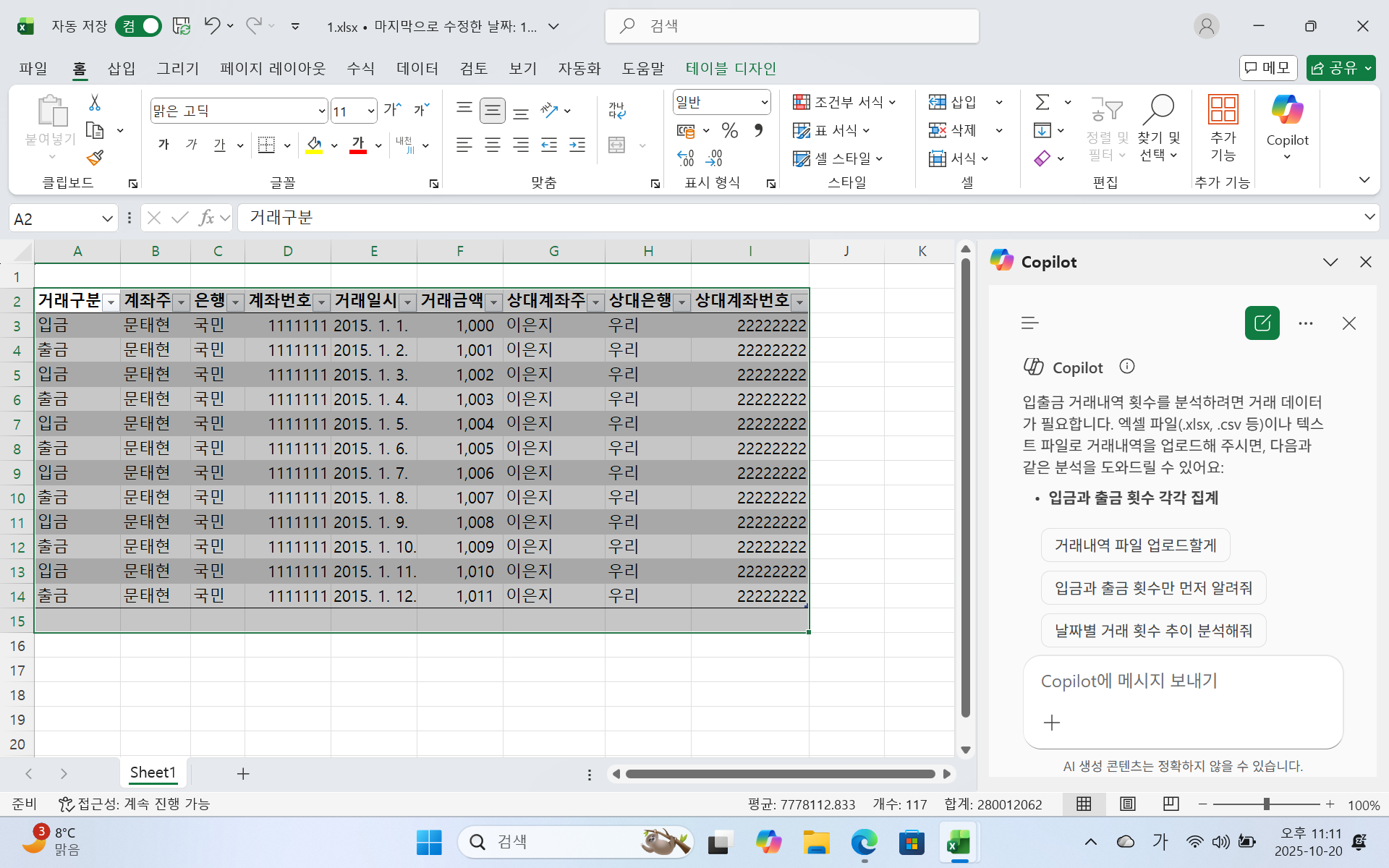Switch to the 테이블 디자인 tab

(x=730, y=68)
